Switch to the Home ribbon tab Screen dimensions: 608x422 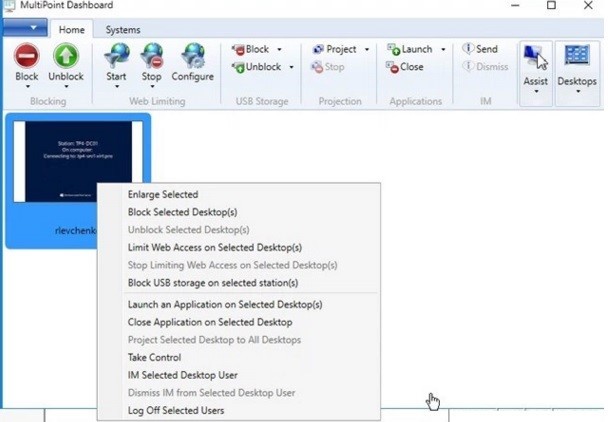[72, 30]
